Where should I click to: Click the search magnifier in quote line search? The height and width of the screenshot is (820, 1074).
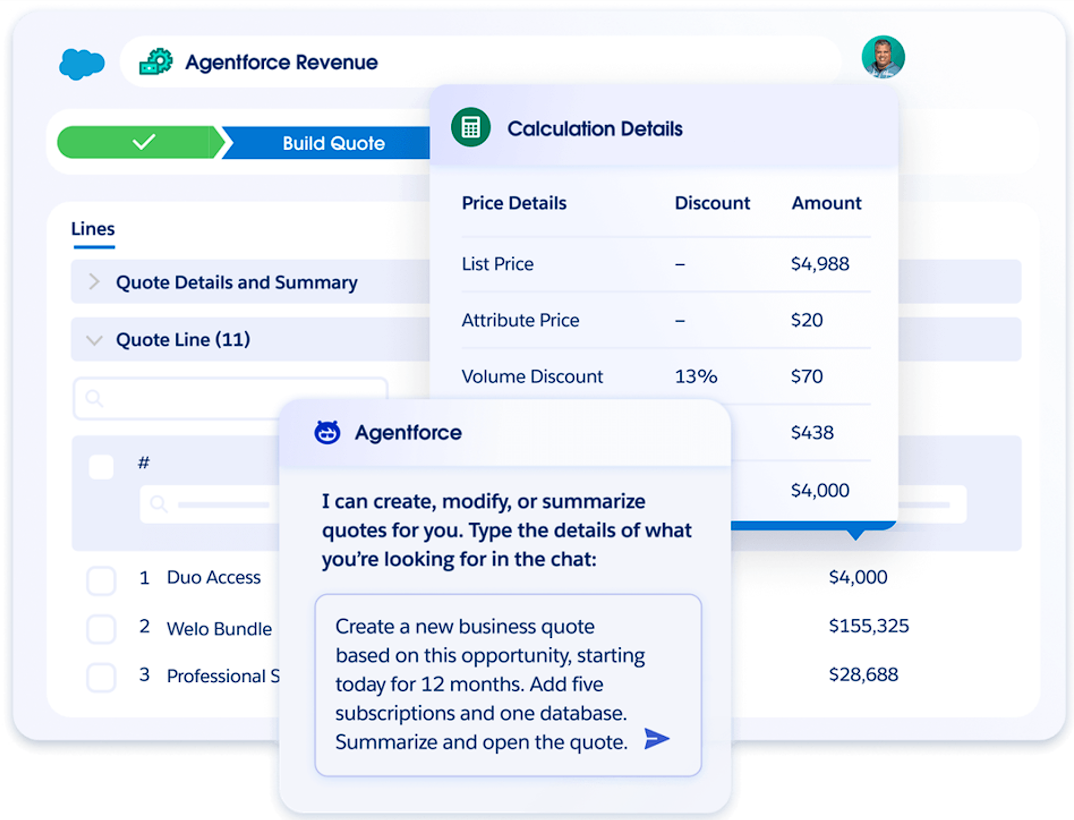(x=95, y=399)
